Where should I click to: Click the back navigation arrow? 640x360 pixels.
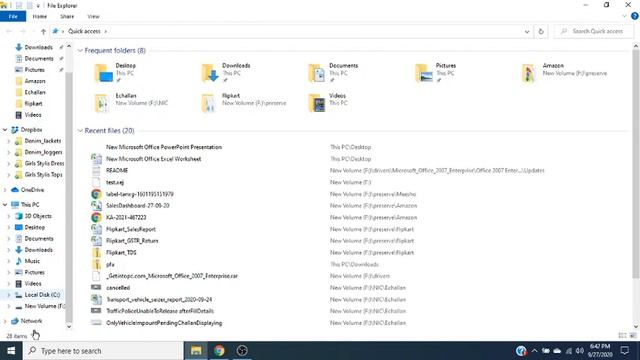9,31
